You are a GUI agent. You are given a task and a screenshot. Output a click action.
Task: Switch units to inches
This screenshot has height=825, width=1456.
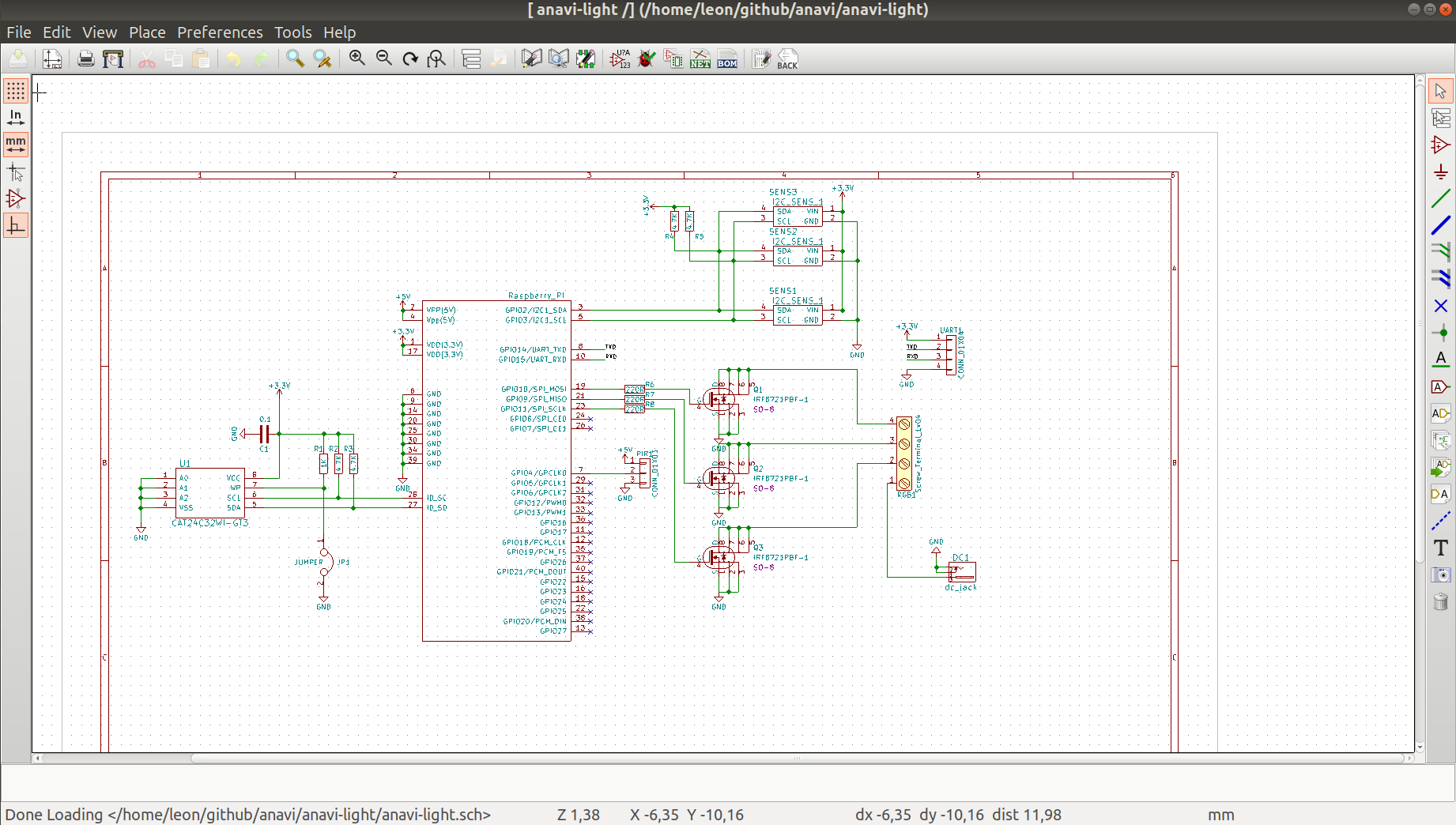point(16,117)
